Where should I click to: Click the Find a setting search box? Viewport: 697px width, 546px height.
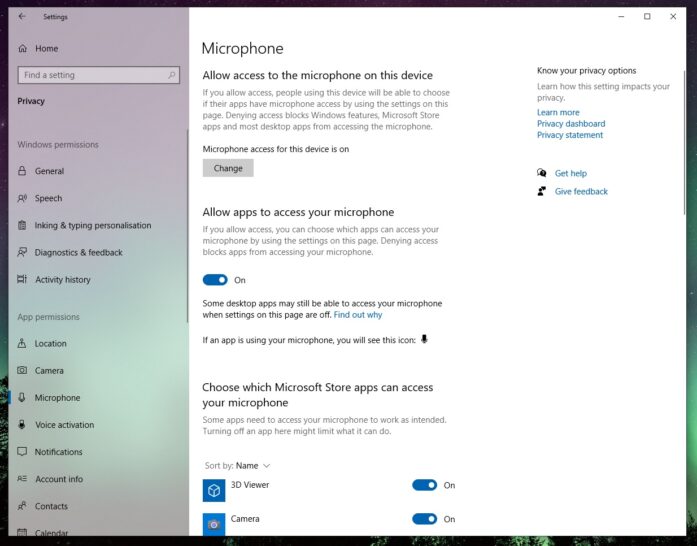[x=99, y=75]
